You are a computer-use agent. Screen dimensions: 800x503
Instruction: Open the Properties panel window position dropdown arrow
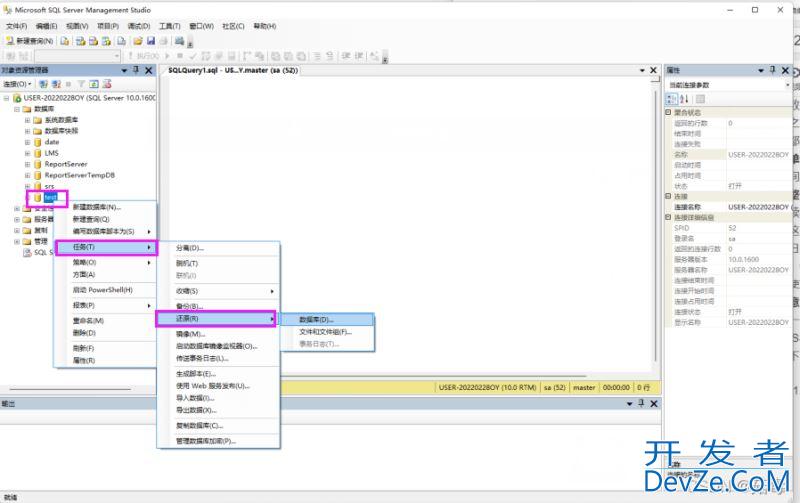tap(761, 70)
